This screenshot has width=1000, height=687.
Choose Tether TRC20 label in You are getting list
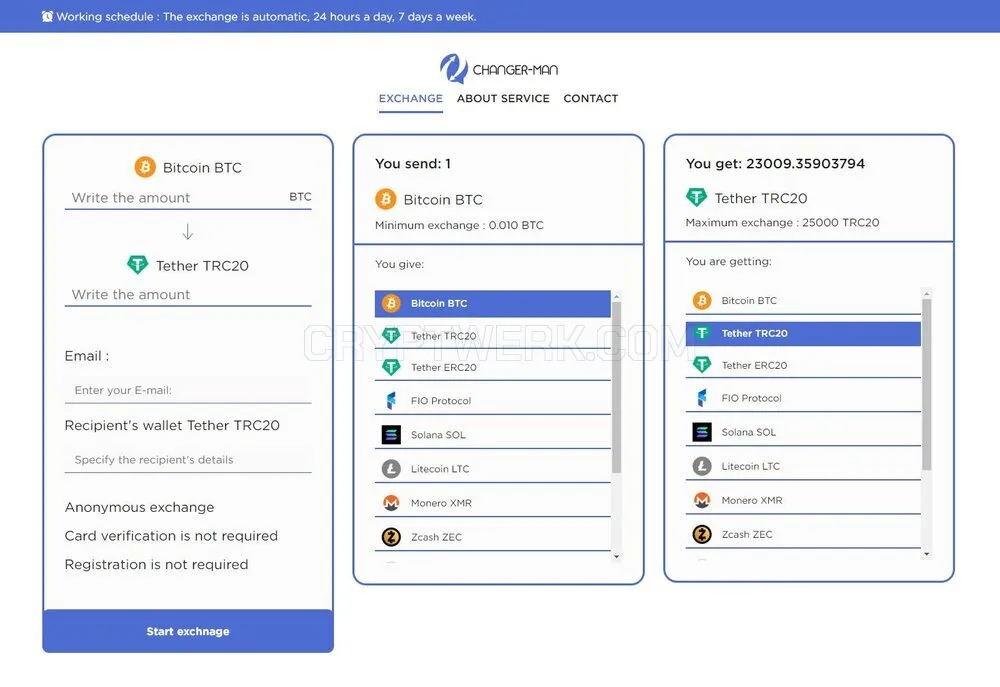pos(754,333)
